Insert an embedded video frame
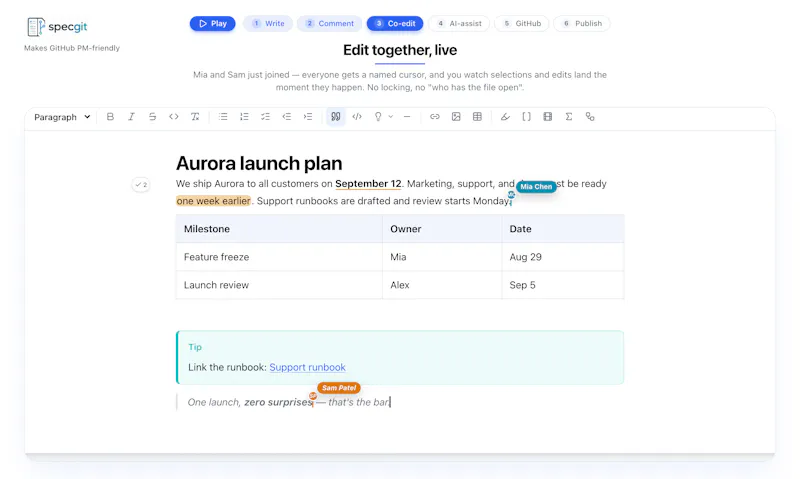Viewport: 800px width, 479px height. click(547, 117)
